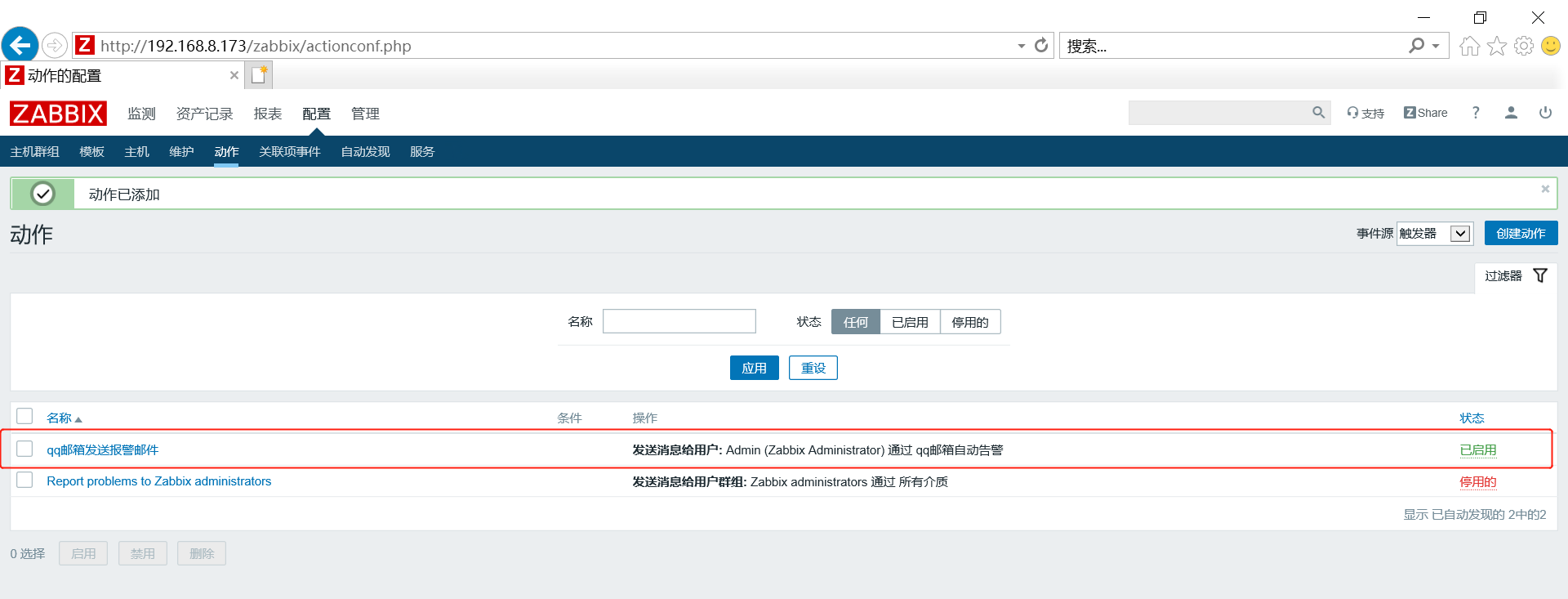Go to 模板 submenu
Image resolution: width=1568 pixels, height=599 pixels.
tap(91, 152)
